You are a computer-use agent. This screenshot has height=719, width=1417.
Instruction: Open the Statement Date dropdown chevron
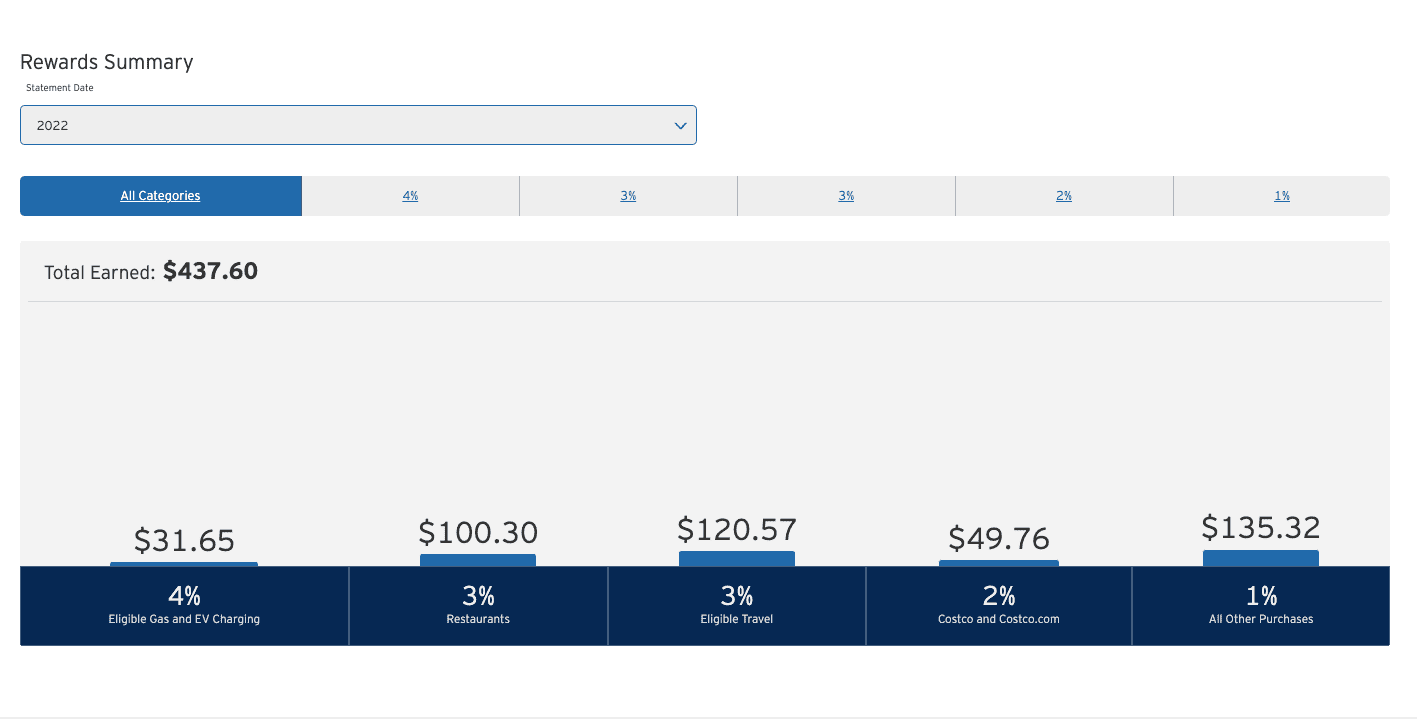coord(681,125)
